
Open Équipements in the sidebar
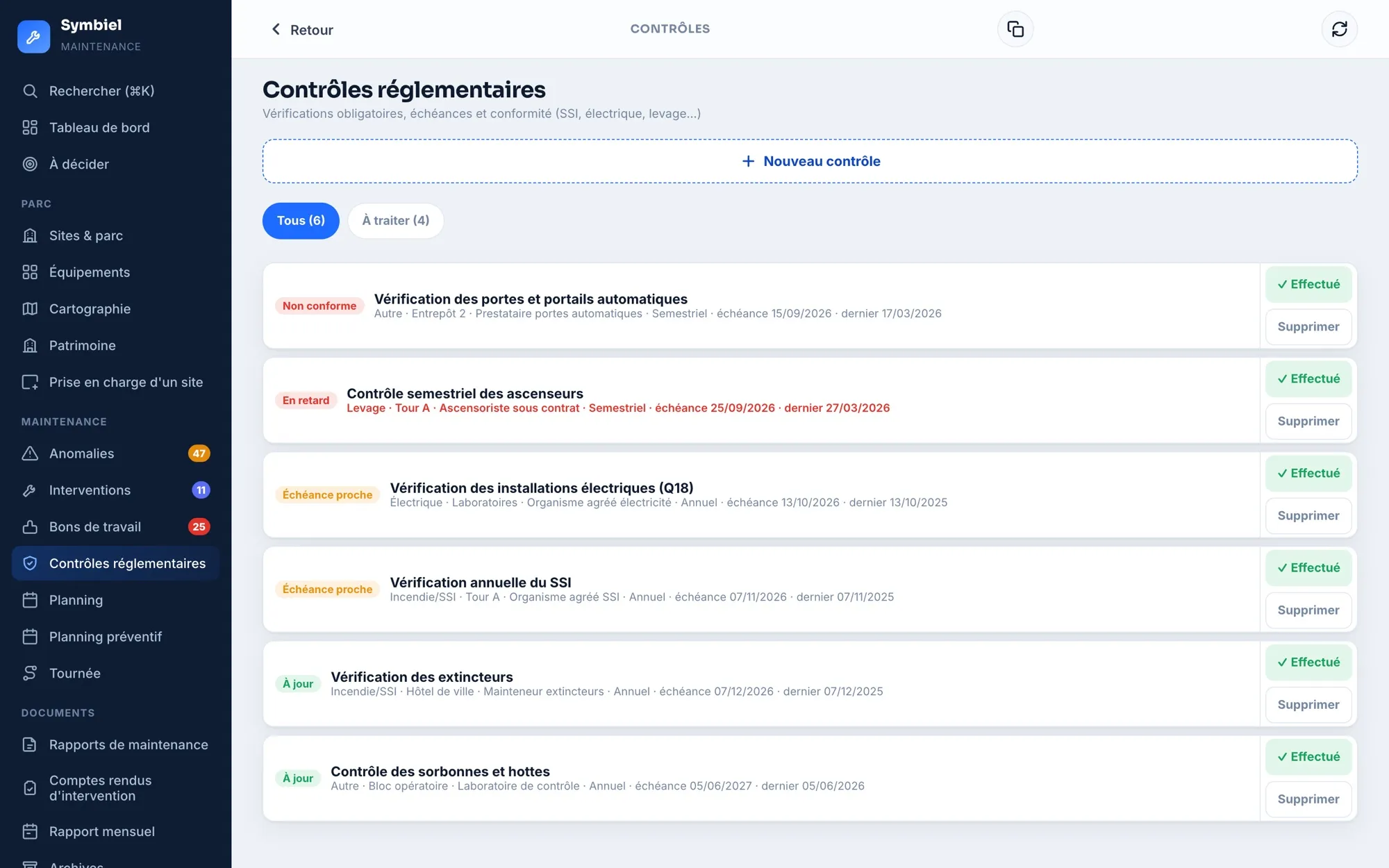click(x=115, y=272)
